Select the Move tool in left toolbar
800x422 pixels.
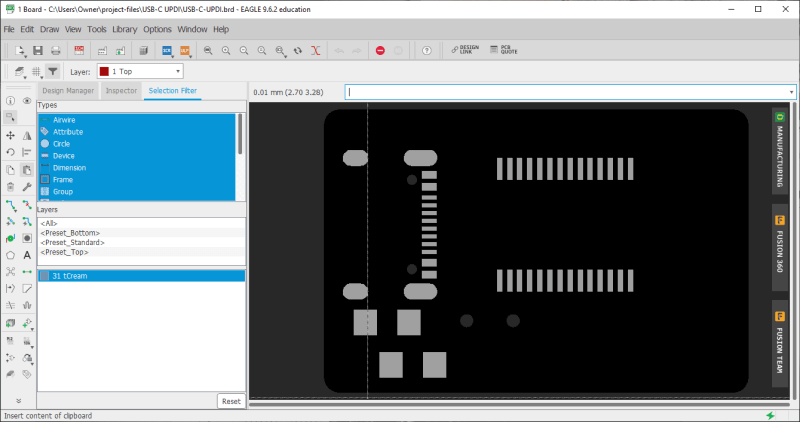pos(10,135)
